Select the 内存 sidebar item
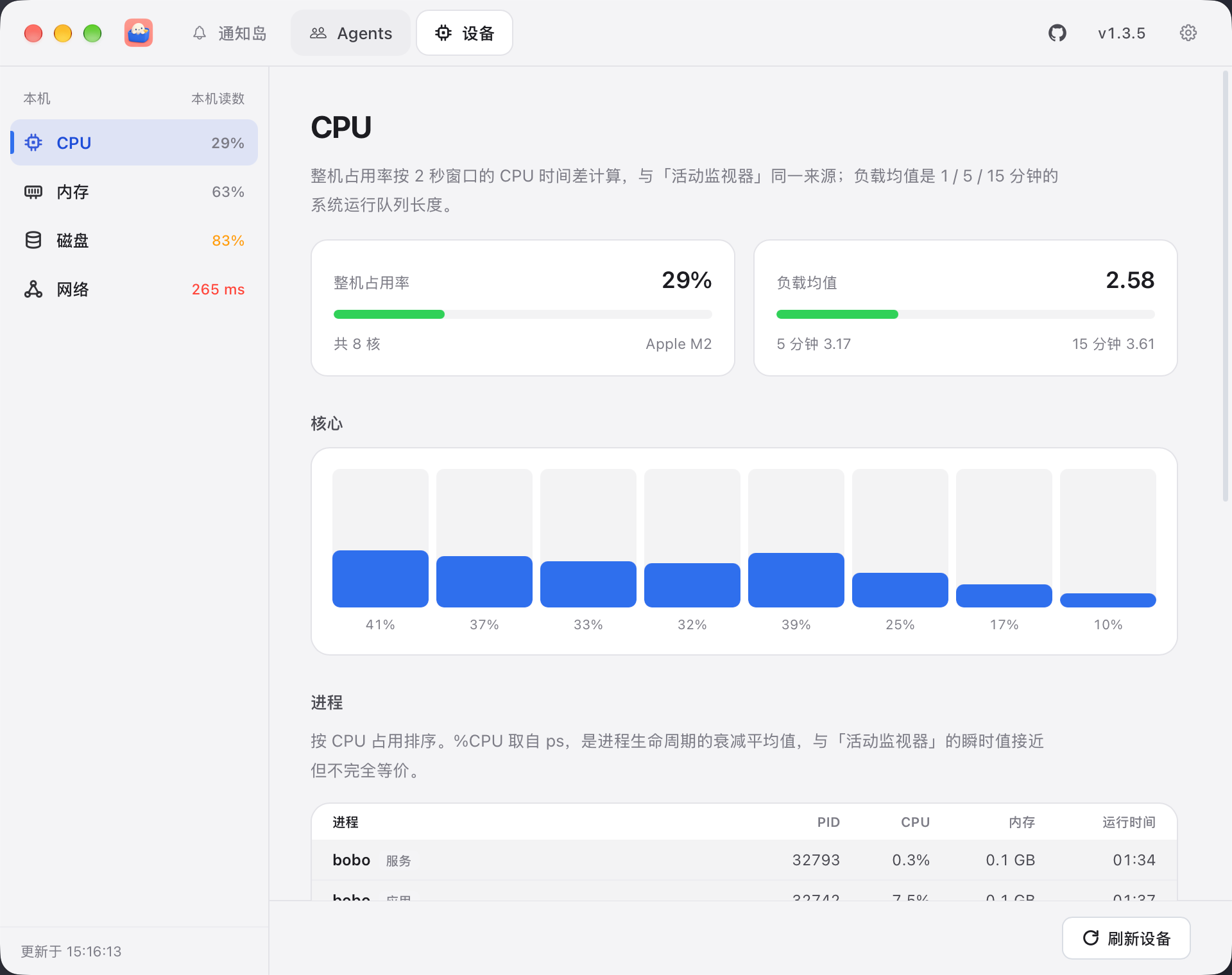 tap(134, 191)
